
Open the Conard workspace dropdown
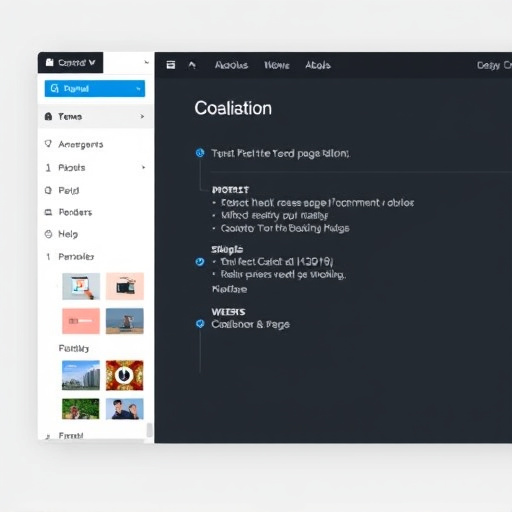tap(70, 63)
